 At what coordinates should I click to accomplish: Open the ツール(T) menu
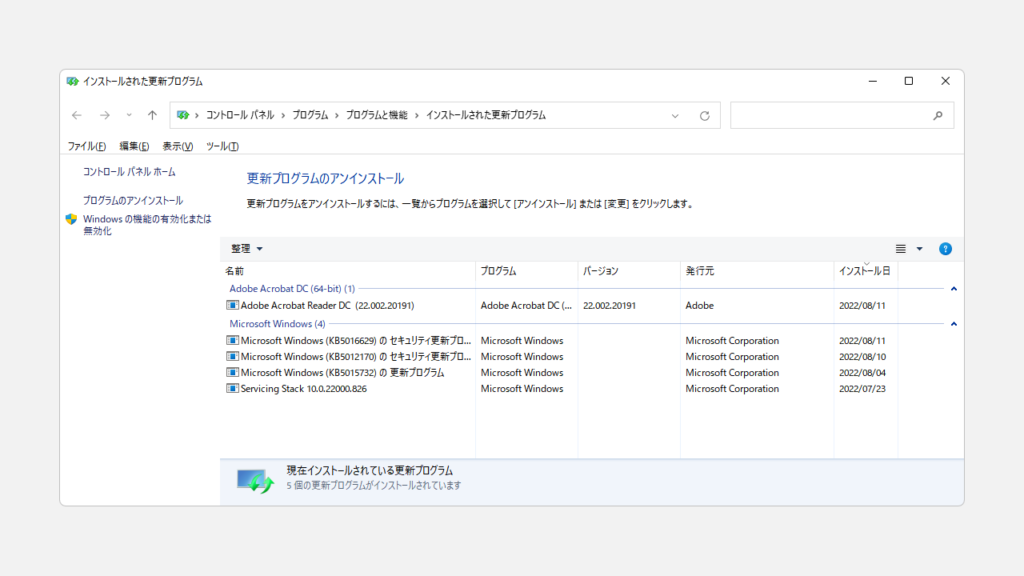[x=222, y=146]
